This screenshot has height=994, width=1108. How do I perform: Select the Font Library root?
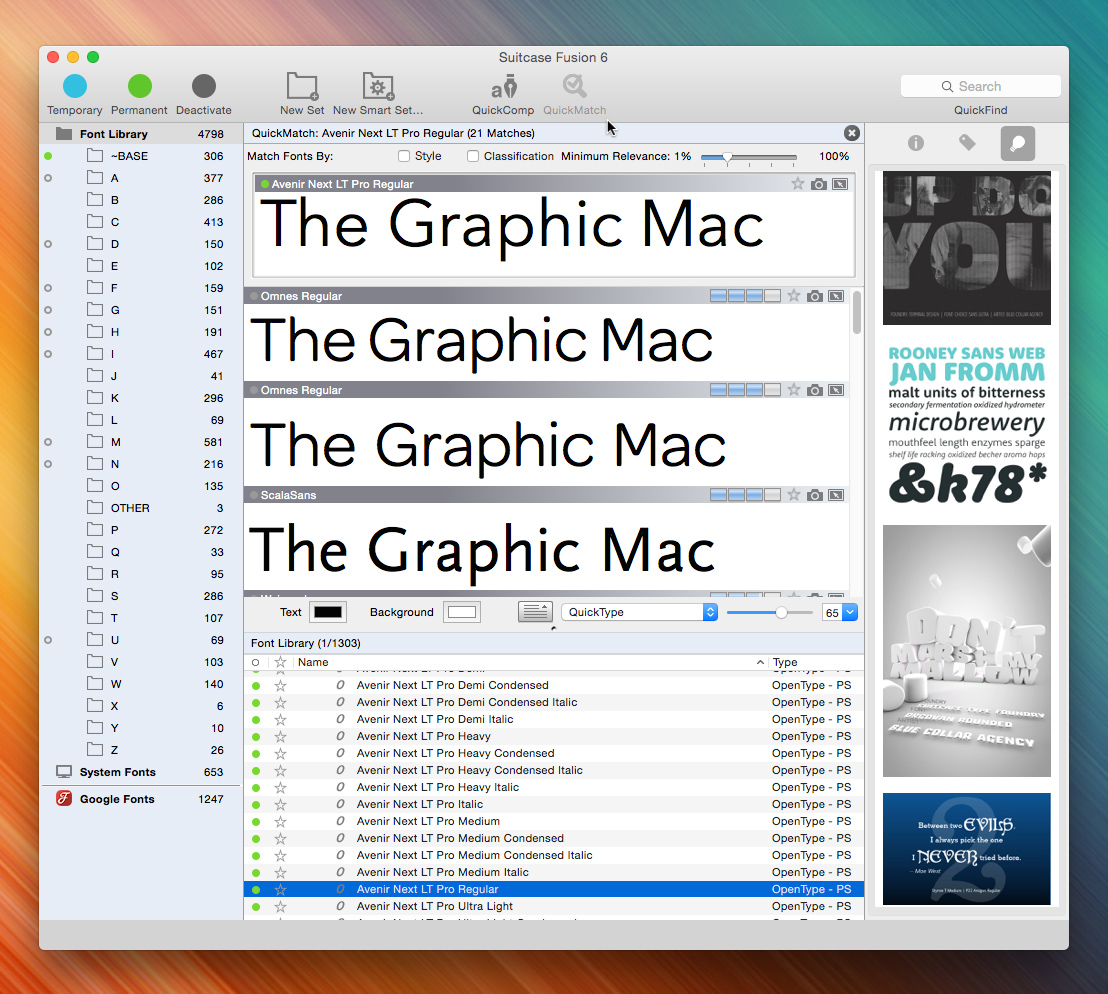pyautogui.click(x=140, y=134)
